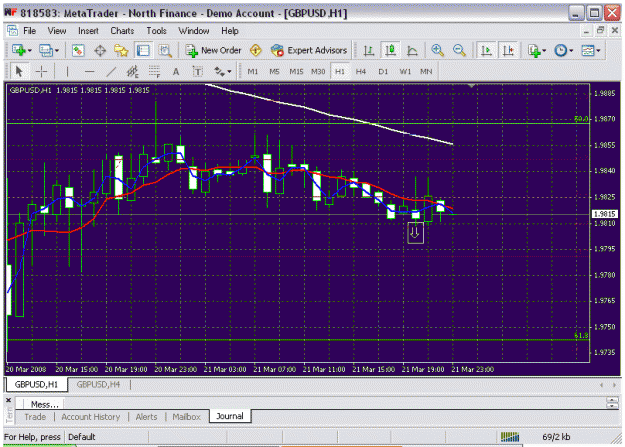The width and height of the screenshot is (625, 447).
Task: Open the Alerts tab
Action: coord(146,417)
